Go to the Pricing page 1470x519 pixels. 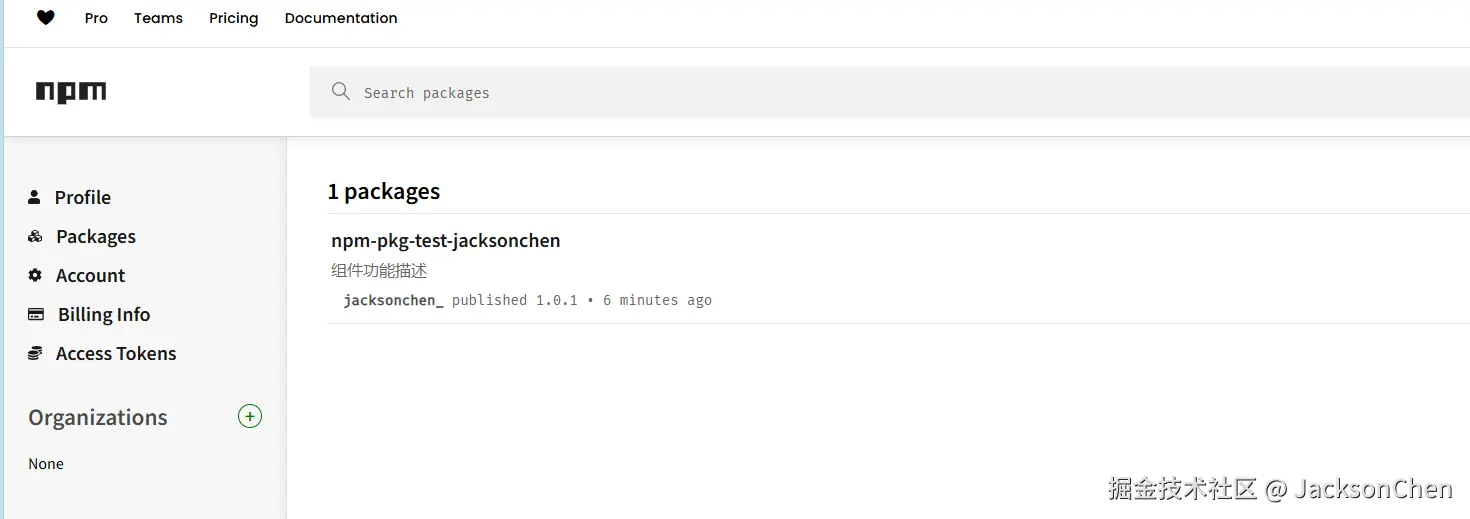pos(233,18)
